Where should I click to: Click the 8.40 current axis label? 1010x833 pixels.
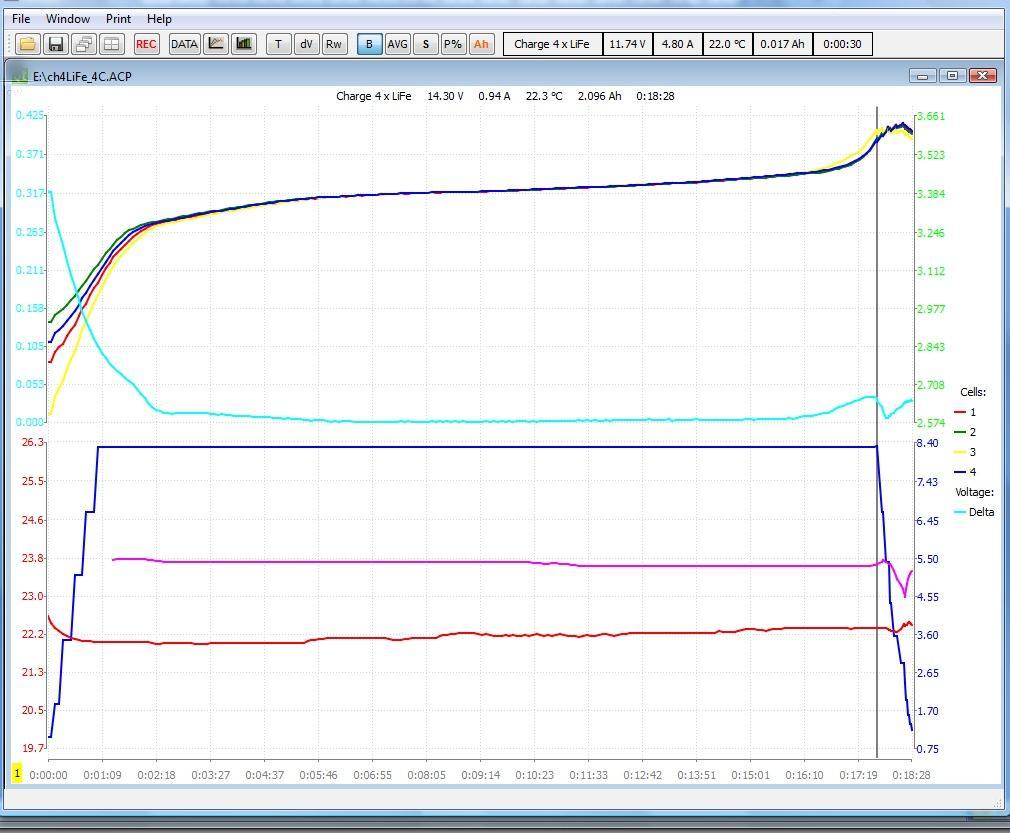(x=928, y=443)
